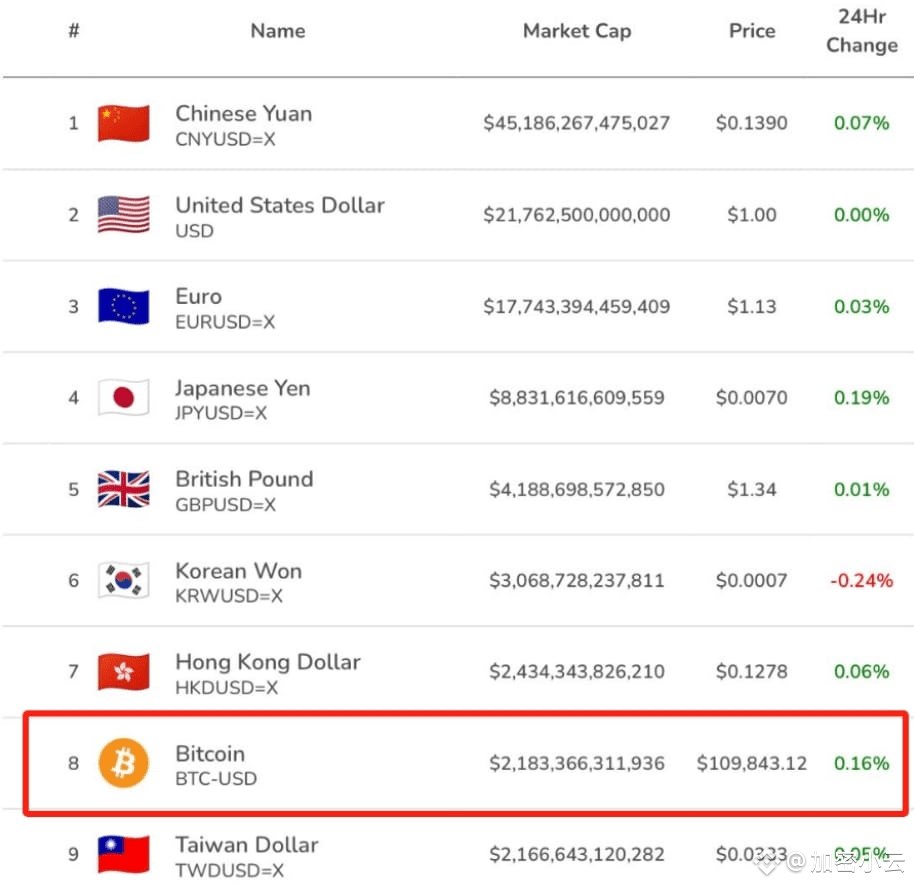
Task: Open the Bitcoin asset name link
Action: [210, 753]
